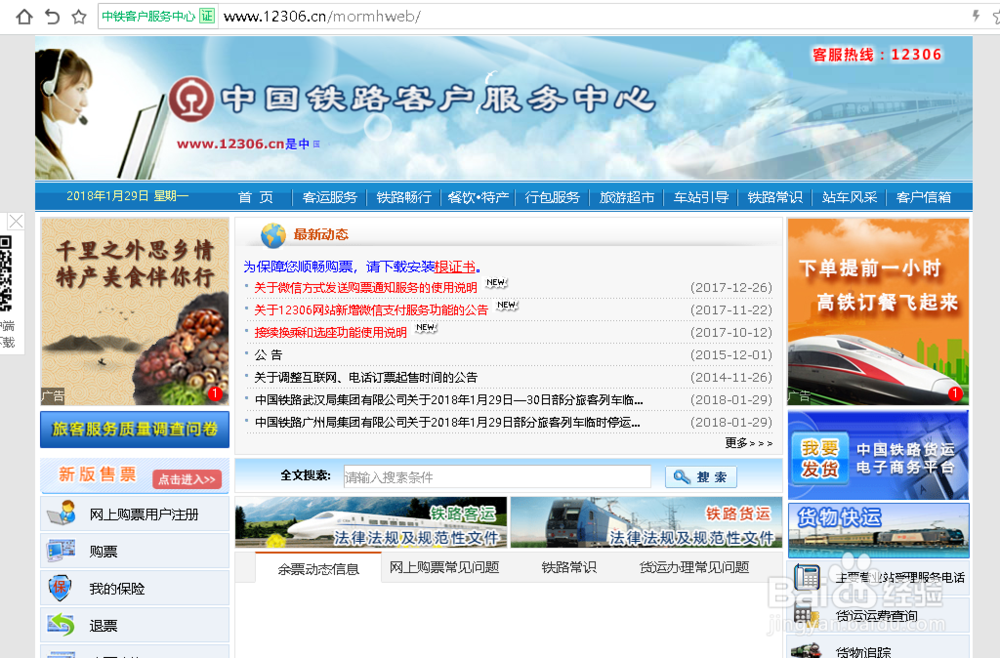Screen dimensions: 1000x658
Task: Click in the browser address bar
Action: click(593, 16)
